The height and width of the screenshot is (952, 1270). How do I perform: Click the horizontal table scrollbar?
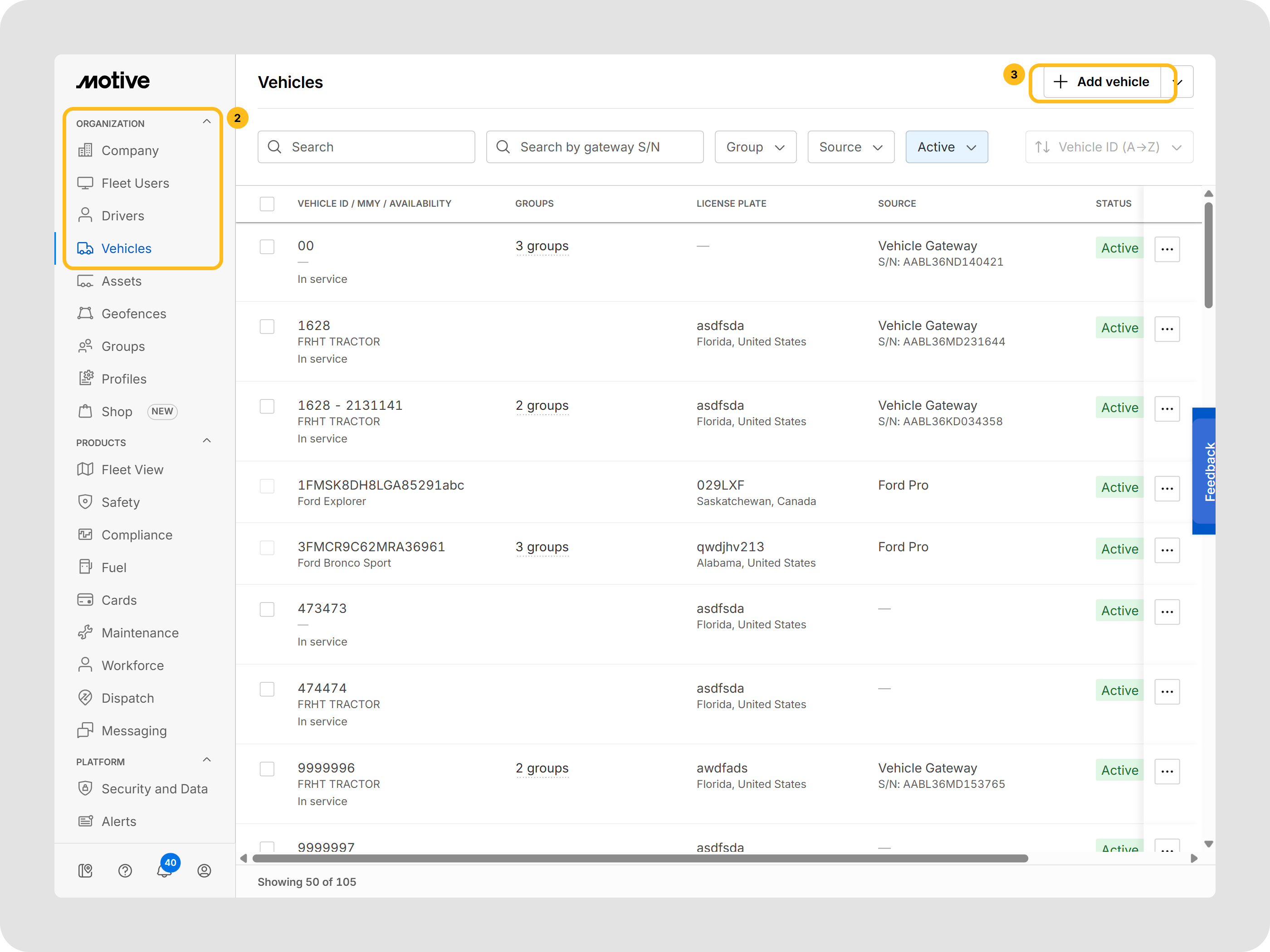[x=640, y=859]
